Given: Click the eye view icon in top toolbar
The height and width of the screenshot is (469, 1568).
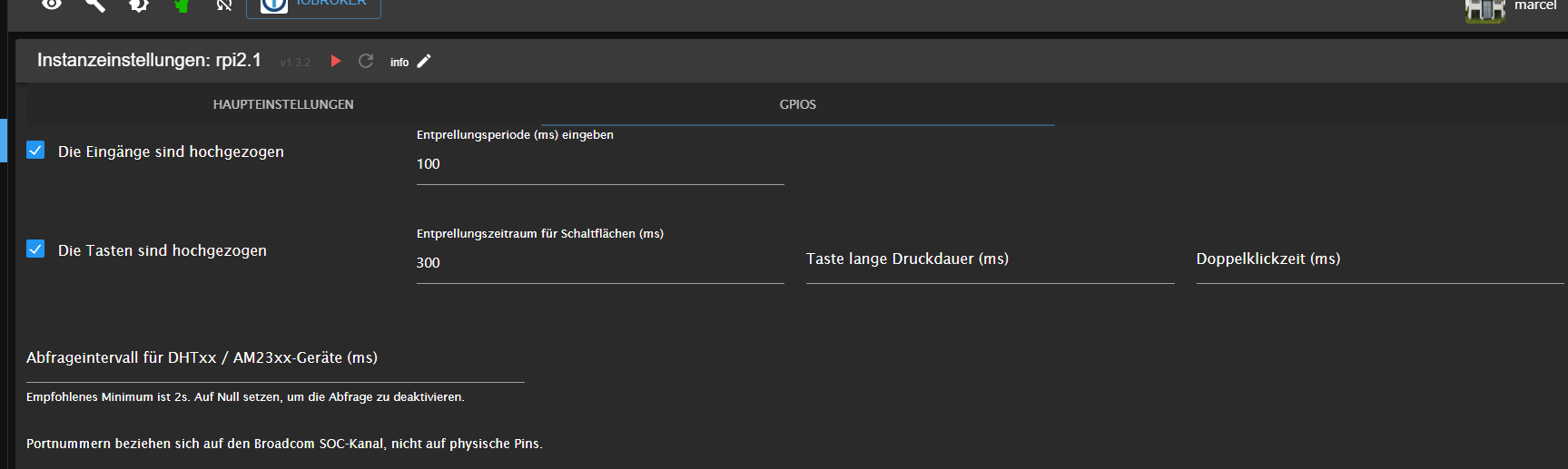Looking at the screenshot, I should 52,5.
